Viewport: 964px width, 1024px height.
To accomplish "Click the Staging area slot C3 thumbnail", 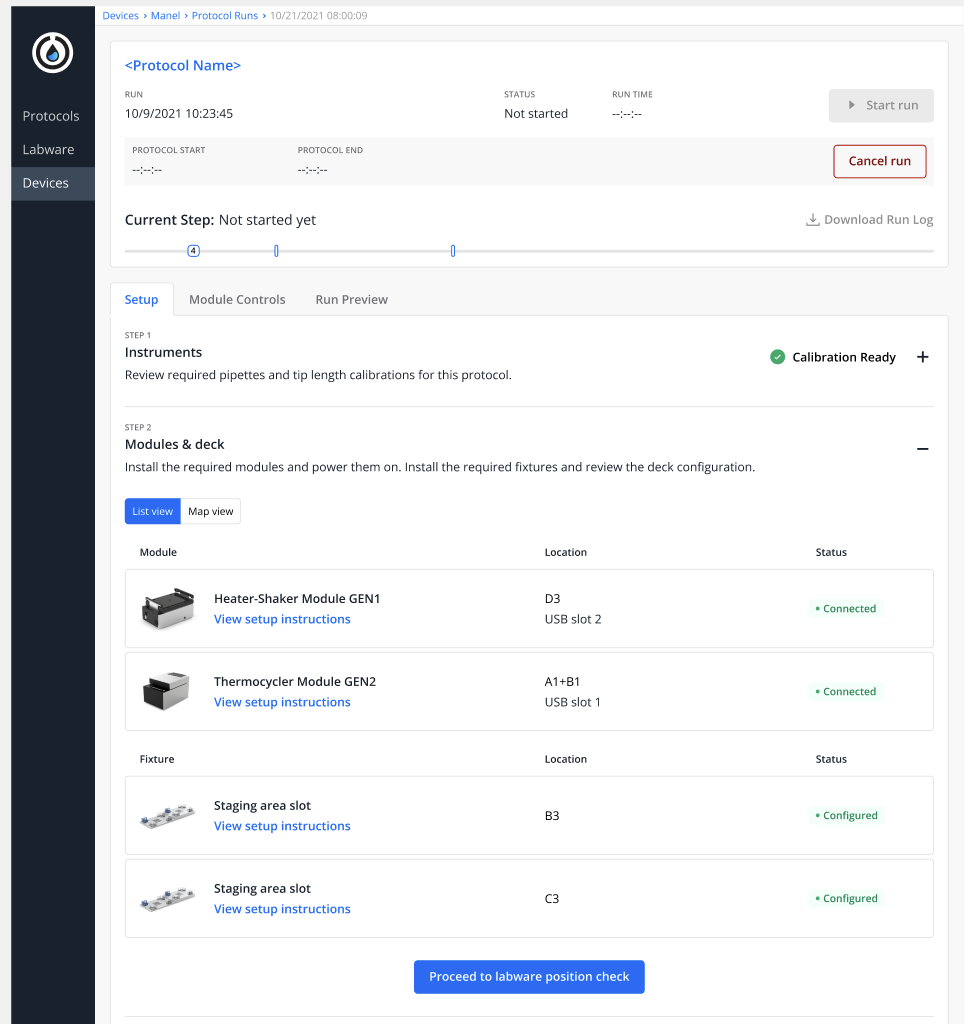I will [167, 898].
